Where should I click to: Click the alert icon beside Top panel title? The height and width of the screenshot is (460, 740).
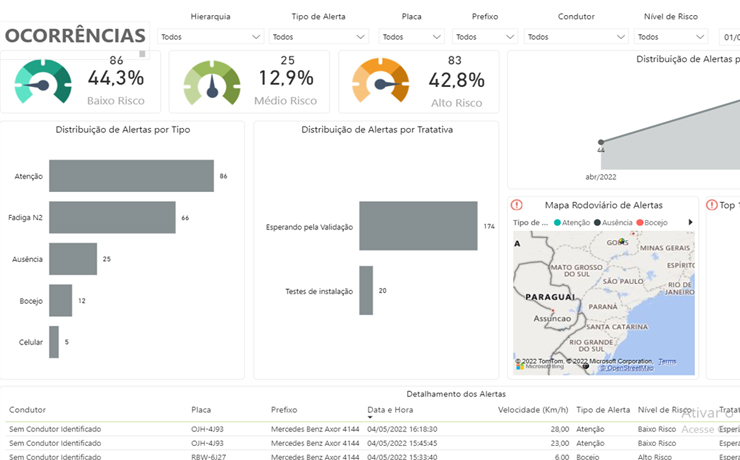(712, 204)
